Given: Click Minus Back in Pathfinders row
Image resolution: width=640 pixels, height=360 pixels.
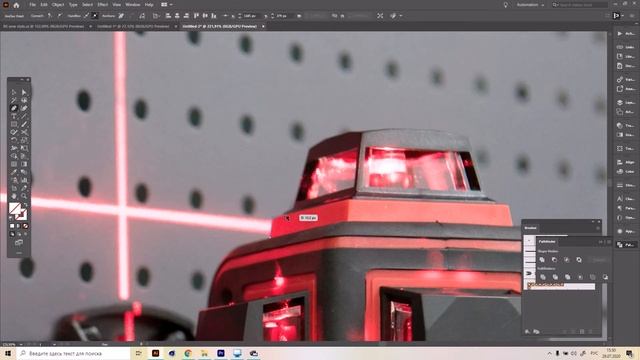Looking at the screenshot, I should (605, 277).
